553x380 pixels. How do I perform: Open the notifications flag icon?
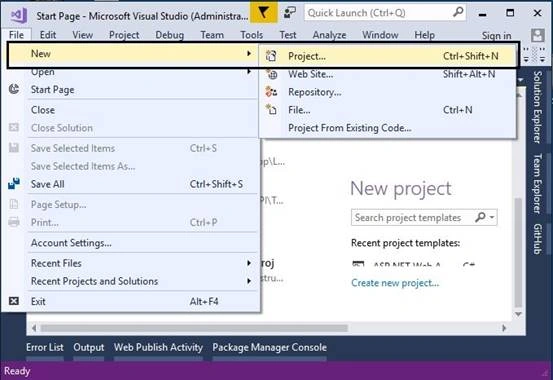pyautogui.click(x=263, y=13)
